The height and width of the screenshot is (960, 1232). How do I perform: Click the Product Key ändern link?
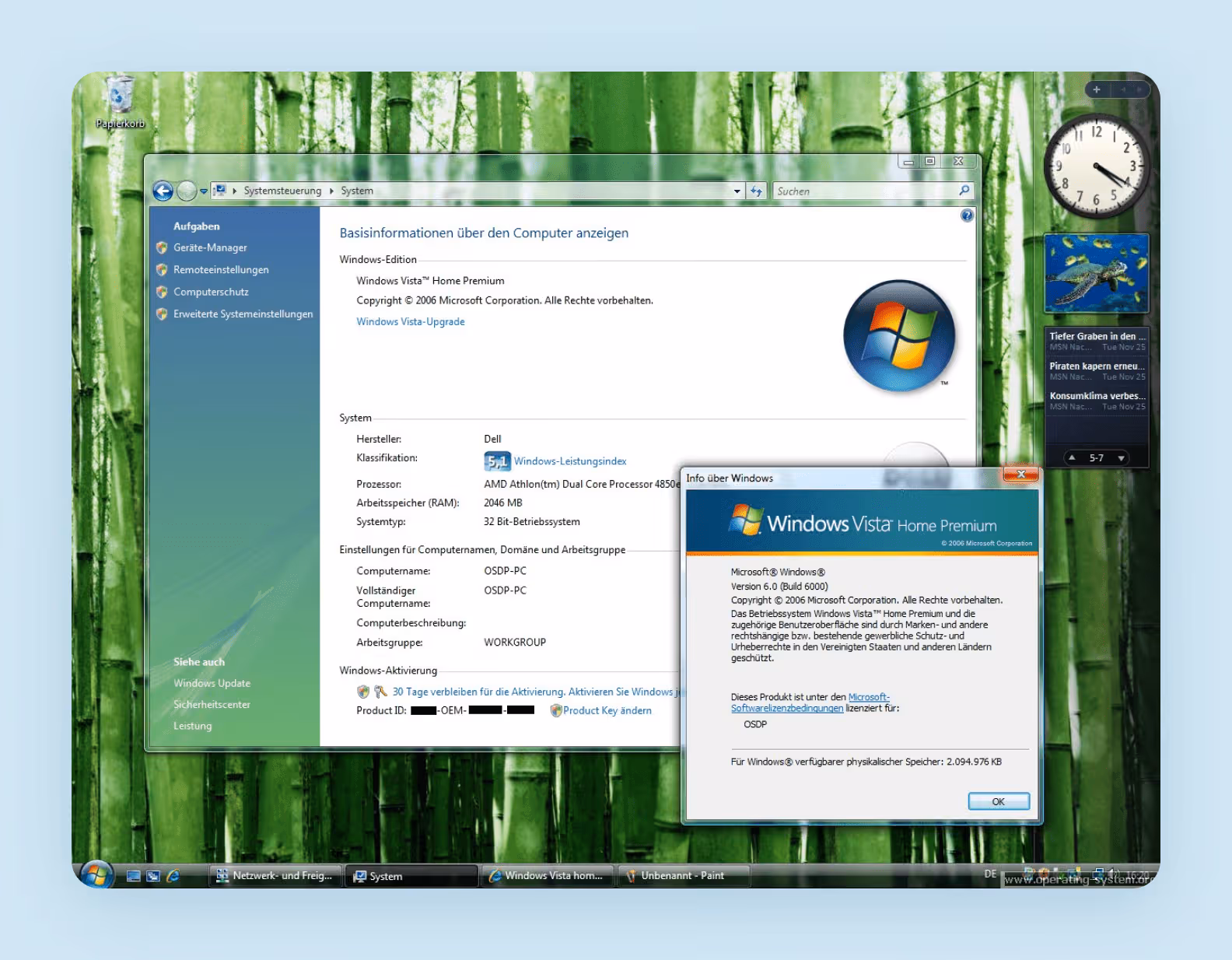click(x=607, y=710)
